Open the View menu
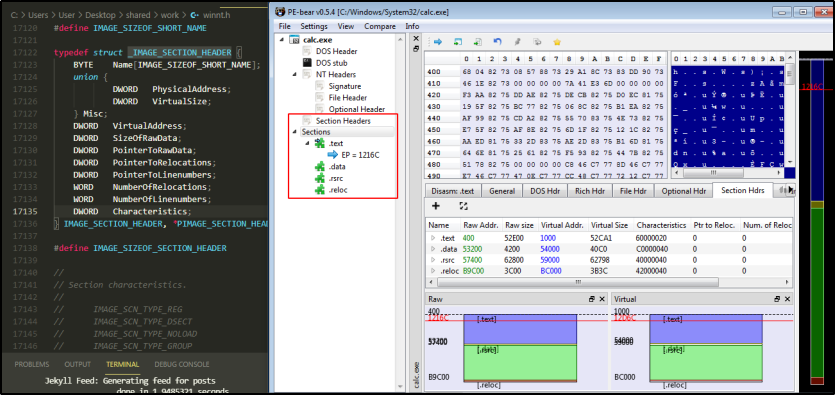The height and width of the screenshot is (395, 835). (346, 26)
